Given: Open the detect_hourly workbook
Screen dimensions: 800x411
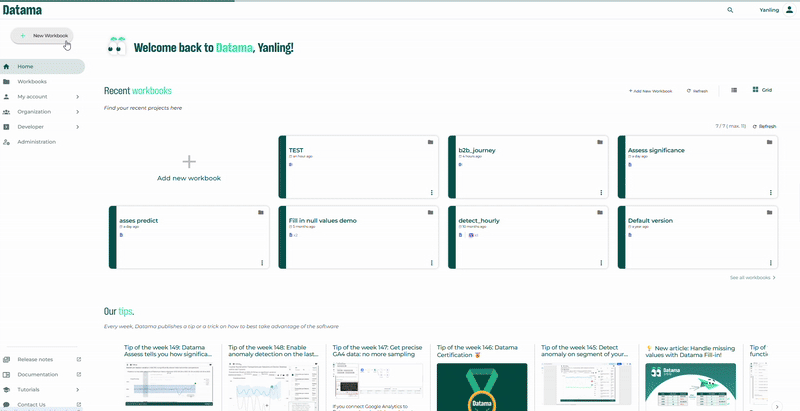Looking at the screenshot, I should click(528, 238).
